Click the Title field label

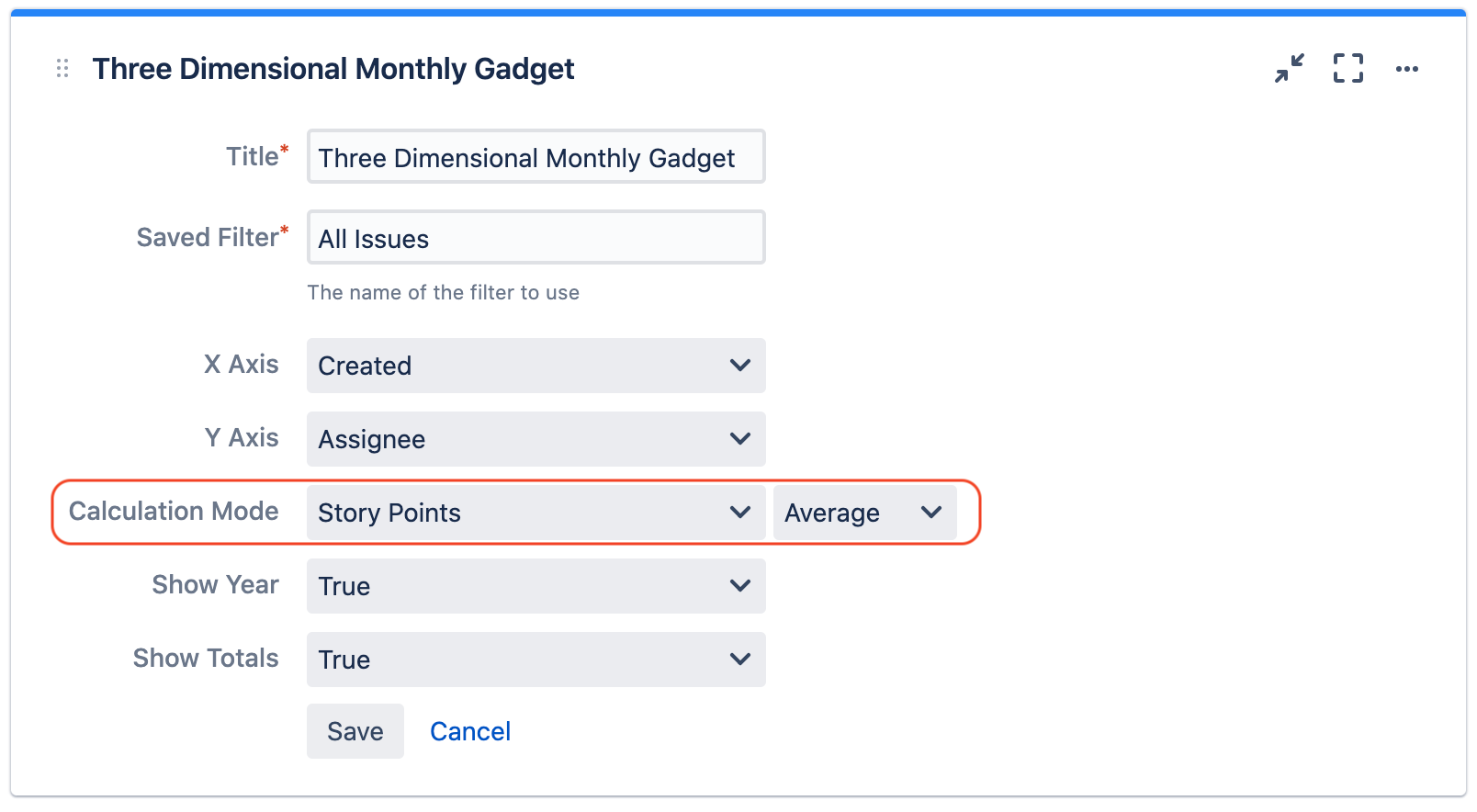tap(253, 157)
